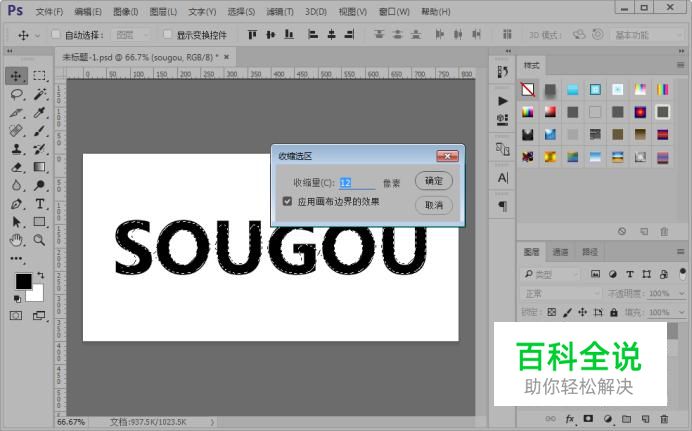Screen dimensions: 692x431
Task: Close the 收缩选区 dialog
Action: 447,156
